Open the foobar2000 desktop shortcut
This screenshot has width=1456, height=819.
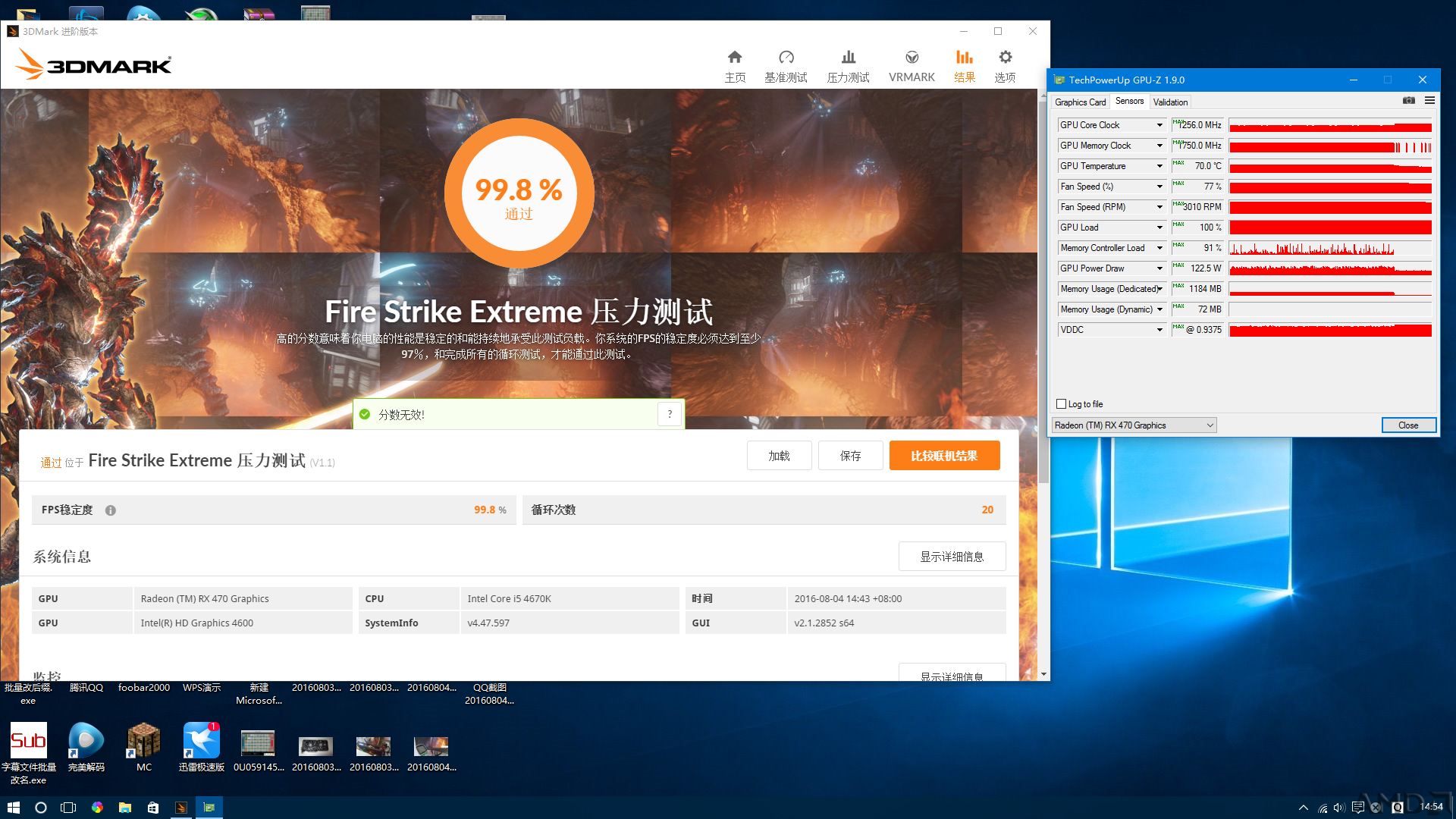click(x=144, y=687)
